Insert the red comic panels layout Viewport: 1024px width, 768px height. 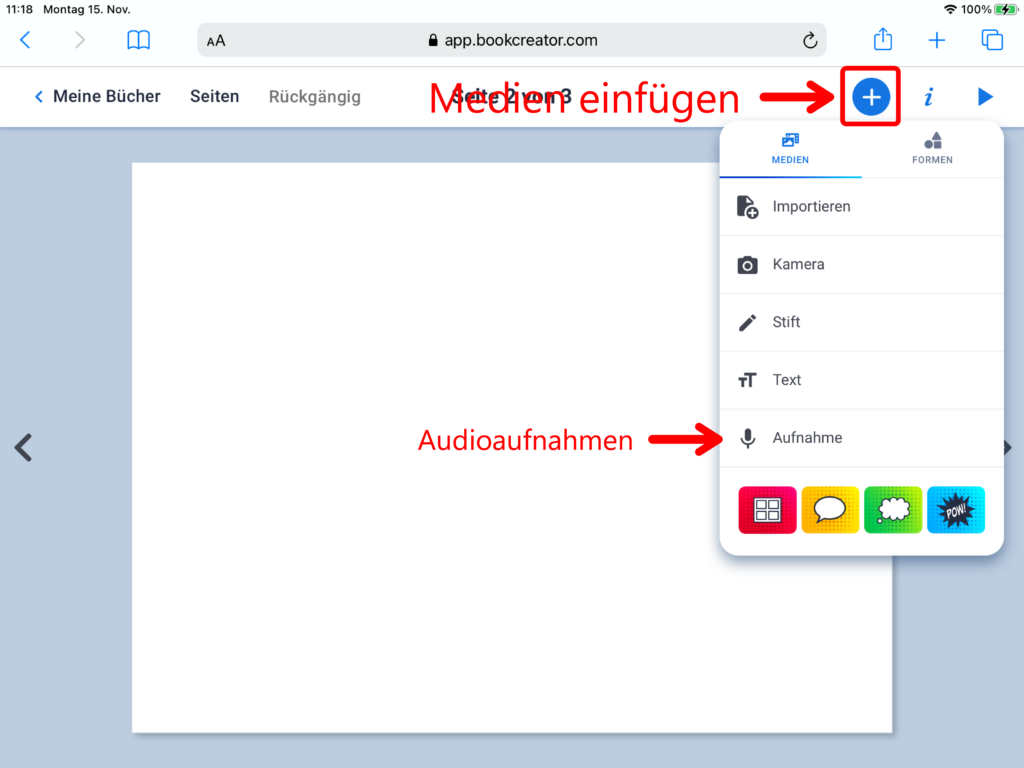(x=767, y=510)
